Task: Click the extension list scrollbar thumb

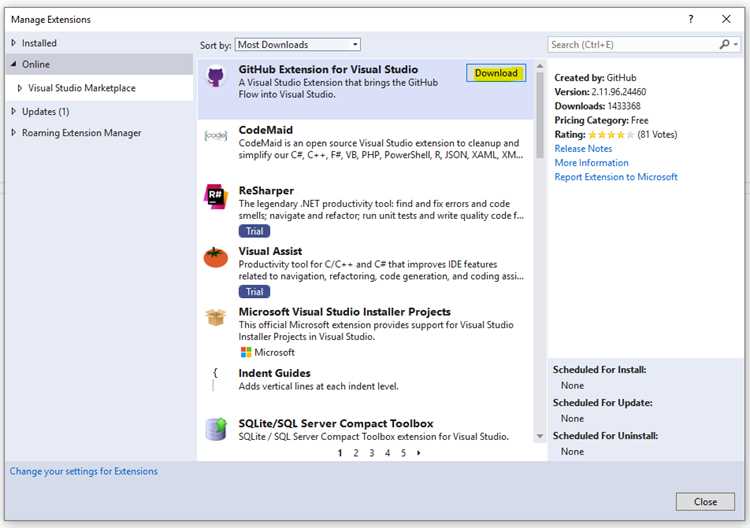Action: point(540,115)
